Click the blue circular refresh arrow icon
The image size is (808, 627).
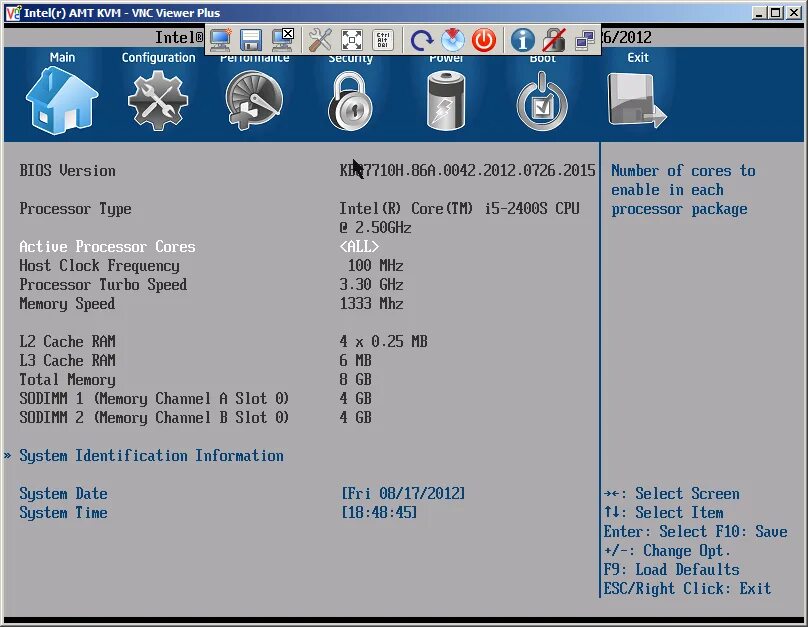[x=422, y=40]
